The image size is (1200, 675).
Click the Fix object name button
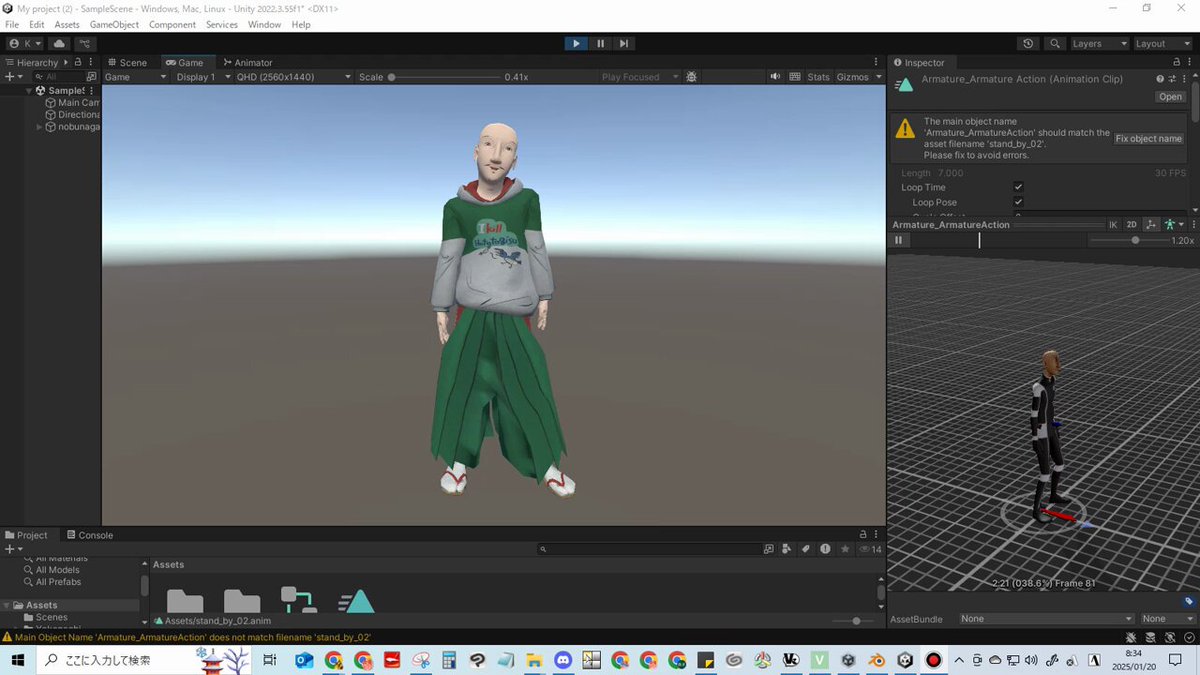coord(1148,138)
